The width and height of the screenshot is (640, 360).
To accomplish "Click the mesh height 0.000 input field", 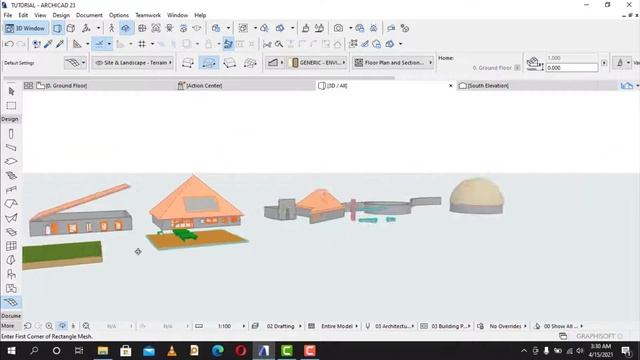I will [571, 68].
